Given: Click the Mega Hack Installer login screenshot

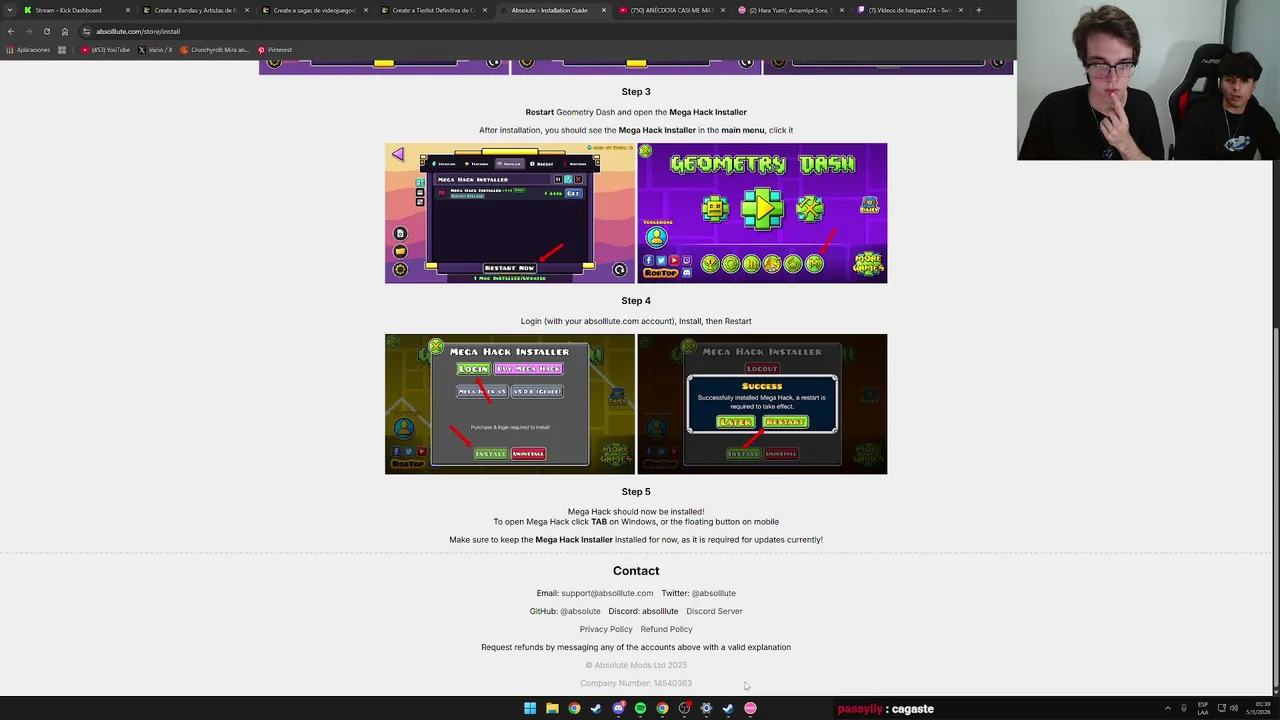Looking at the screenshot, I should [x=510, y=404].
